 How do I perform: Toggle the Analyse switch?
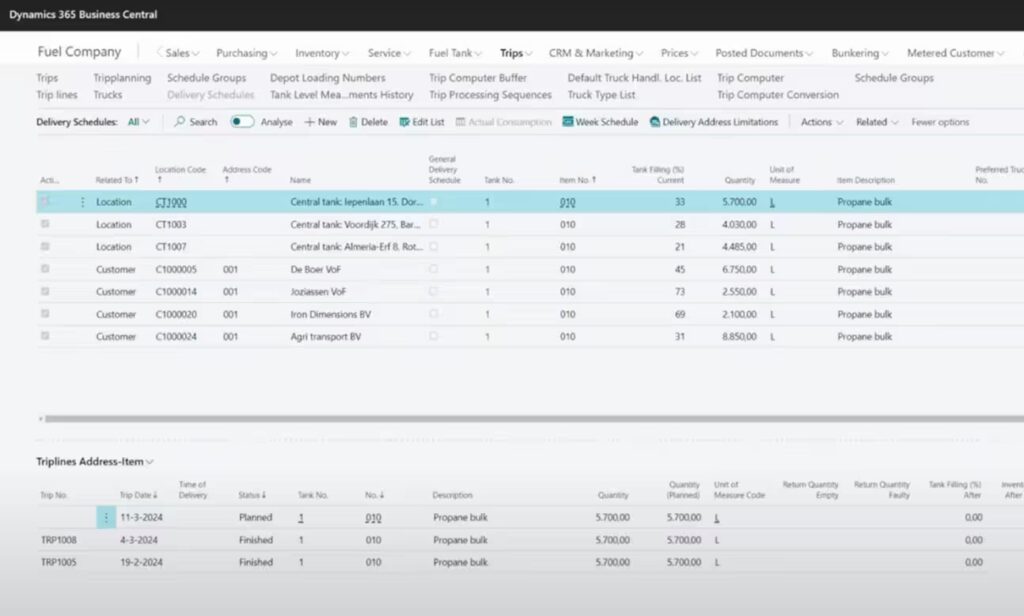click(x=242, y=122)
